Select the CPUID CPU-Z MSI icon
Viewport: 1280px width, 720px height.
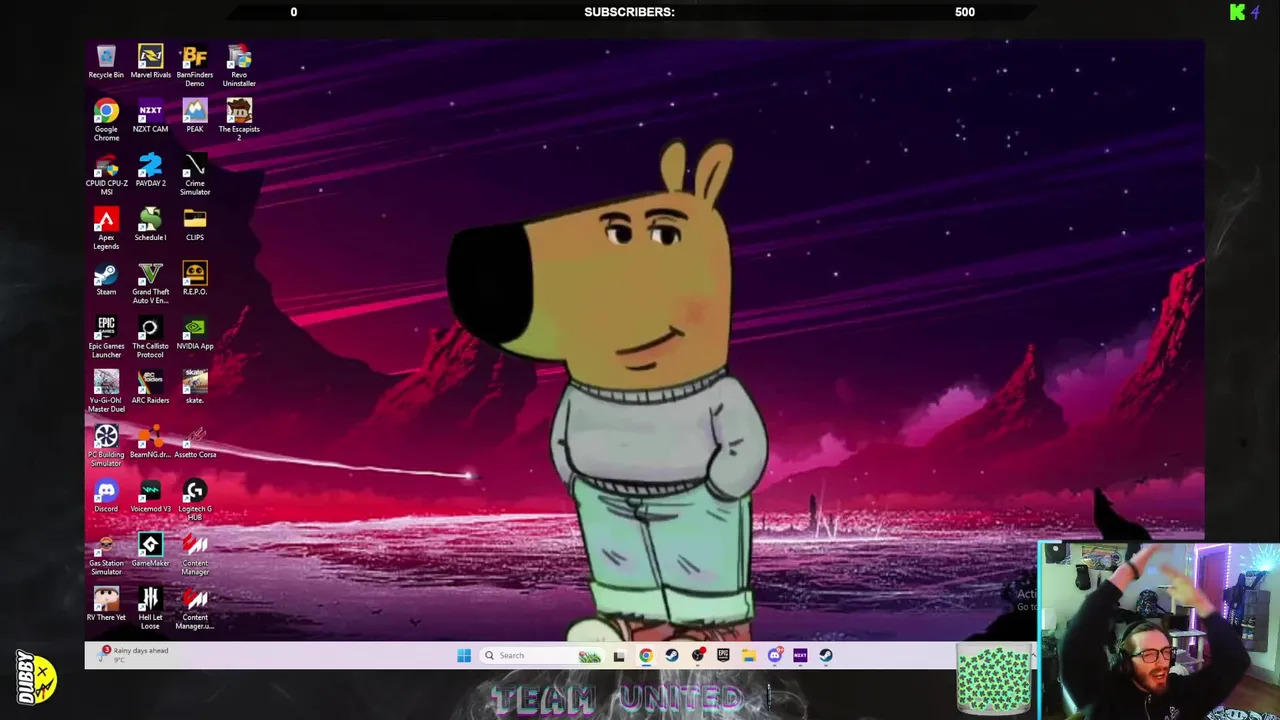coord(106,174)
